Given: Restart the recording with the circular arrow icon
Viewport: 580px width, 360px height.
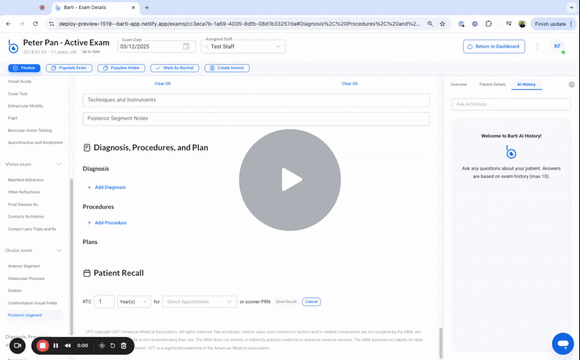Looking at the screenshot, I should (x=113, y=346).
